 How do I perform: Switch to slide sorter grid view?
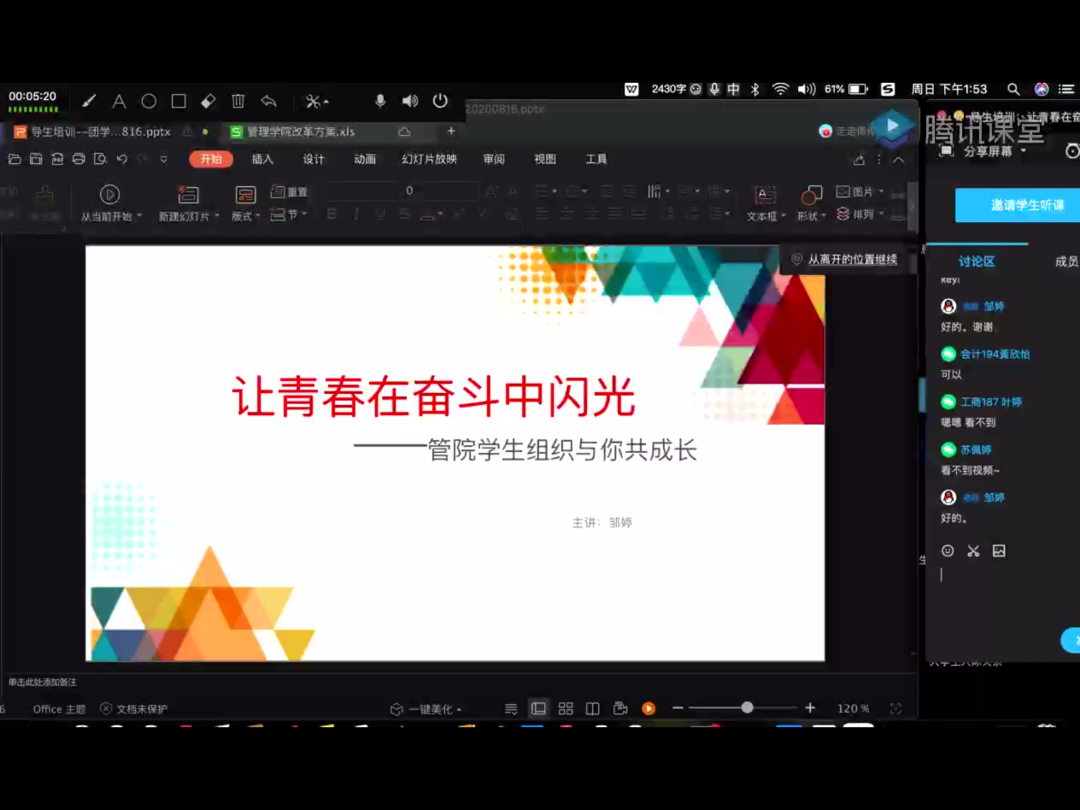point(565,708)
